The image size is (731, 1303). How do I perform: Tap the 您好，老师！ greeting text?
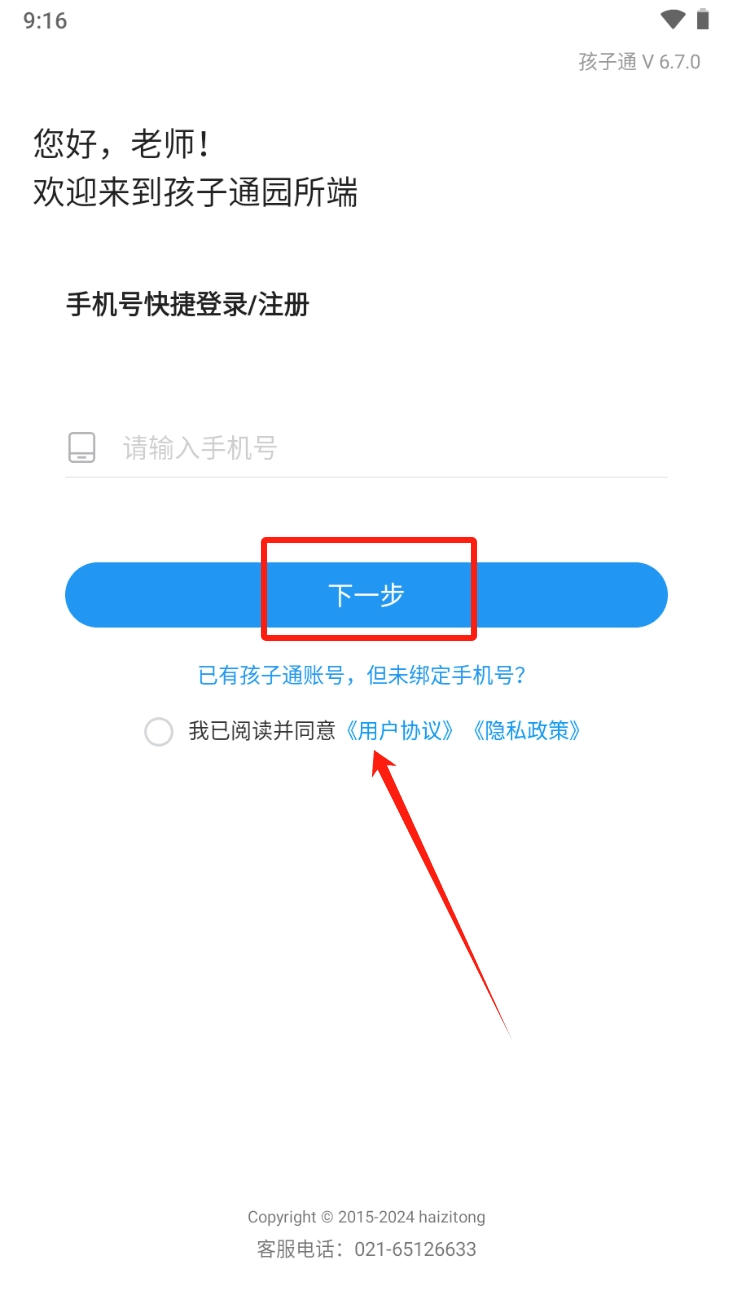(122, 144)
